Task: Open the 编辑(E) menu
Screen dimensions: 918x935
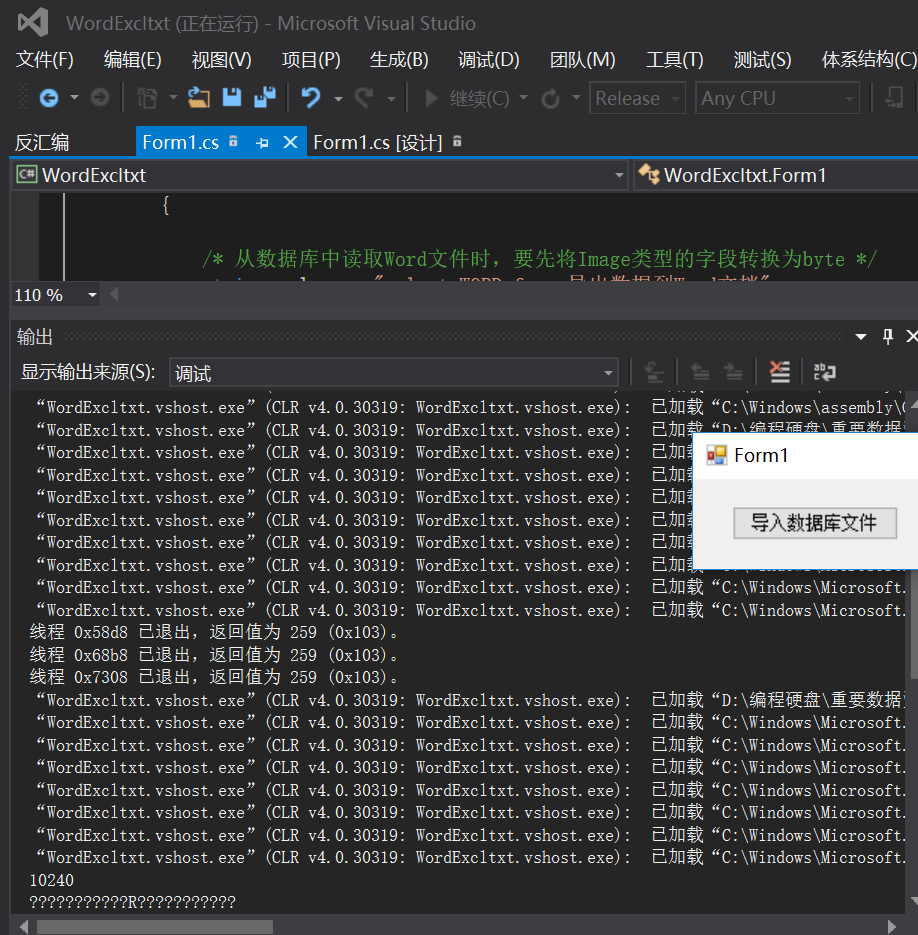Action: tap(132, 59)
